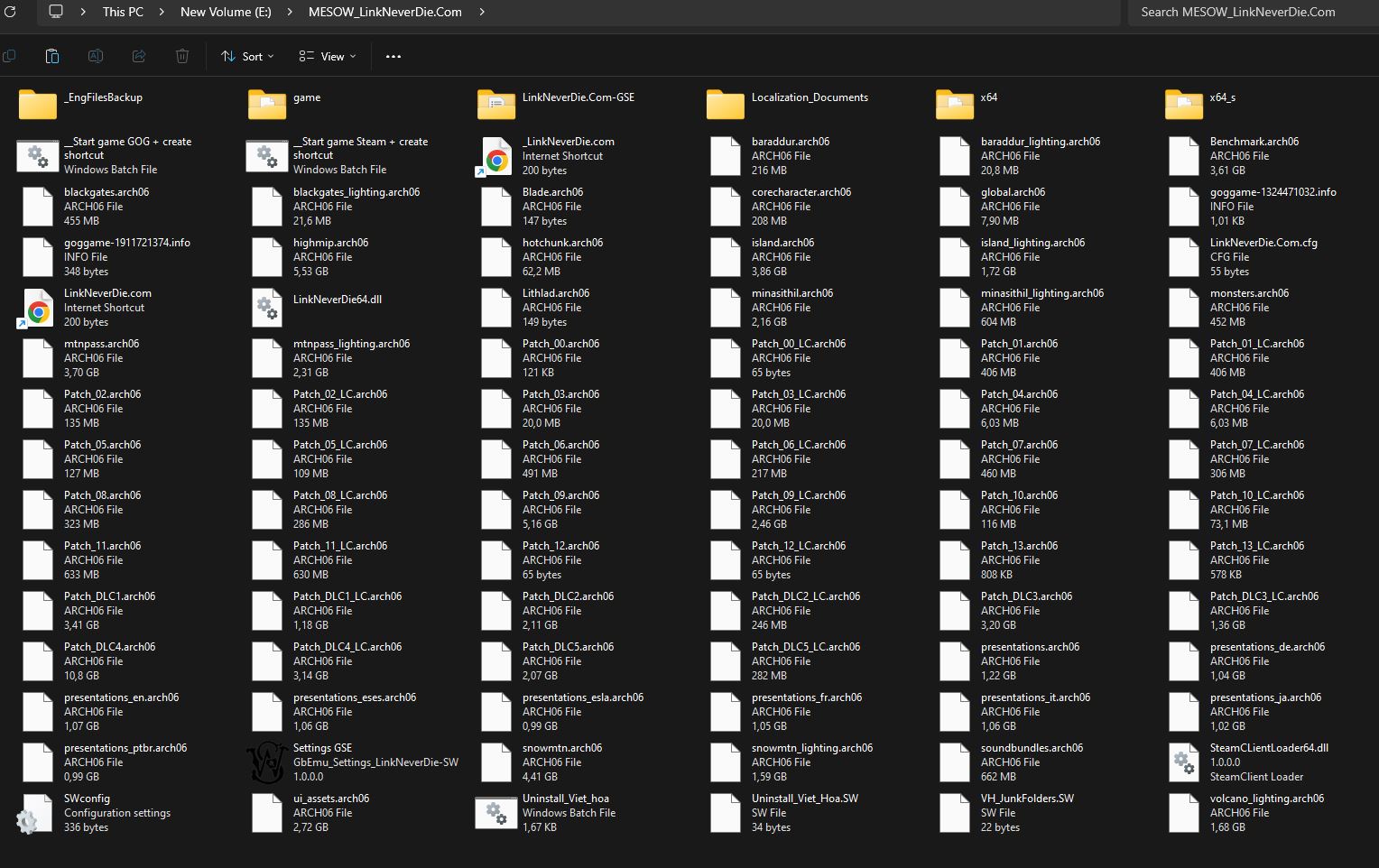This screenshot has width=1379, height=868.
Task: Select the Uninstall_Viet_hoa batch file
Action: 496,813
